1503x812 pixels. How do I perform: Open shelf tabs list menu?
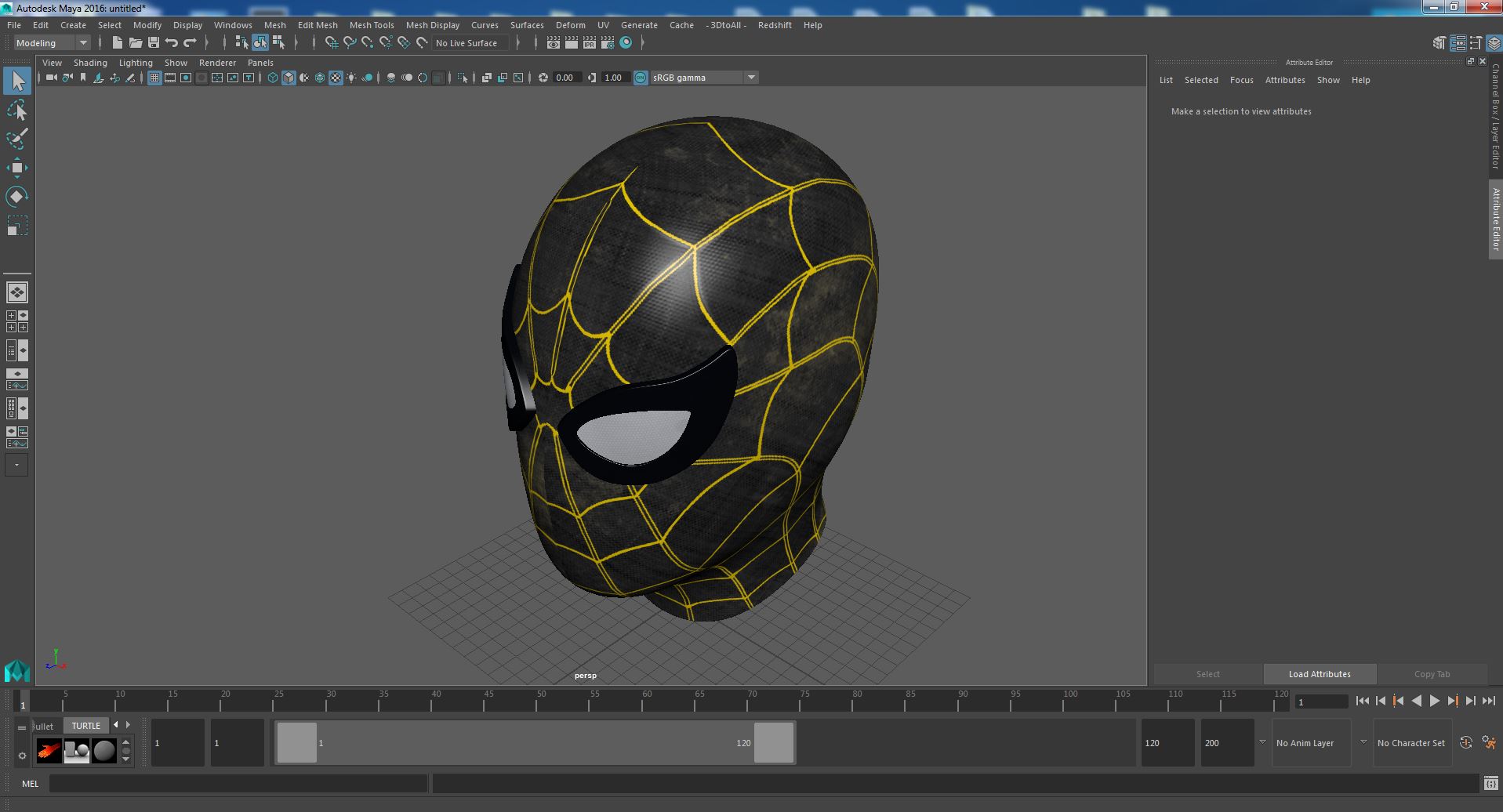click(22, 727)
